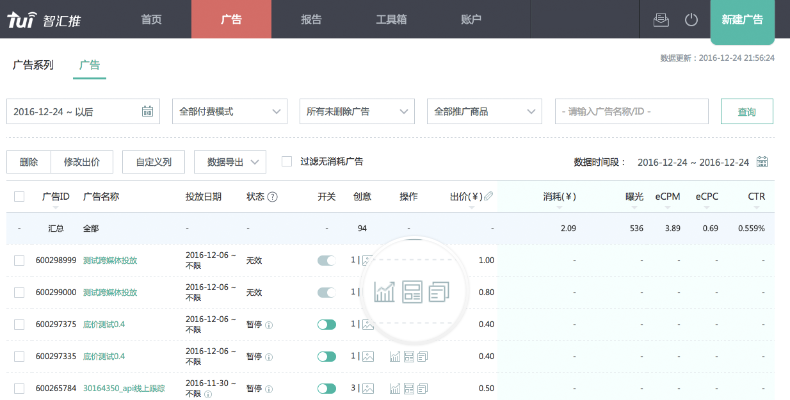Click the summary 消耗 value 2.09
The height and width of the screenshot is (400, 790).
click(x=568, y=228)
